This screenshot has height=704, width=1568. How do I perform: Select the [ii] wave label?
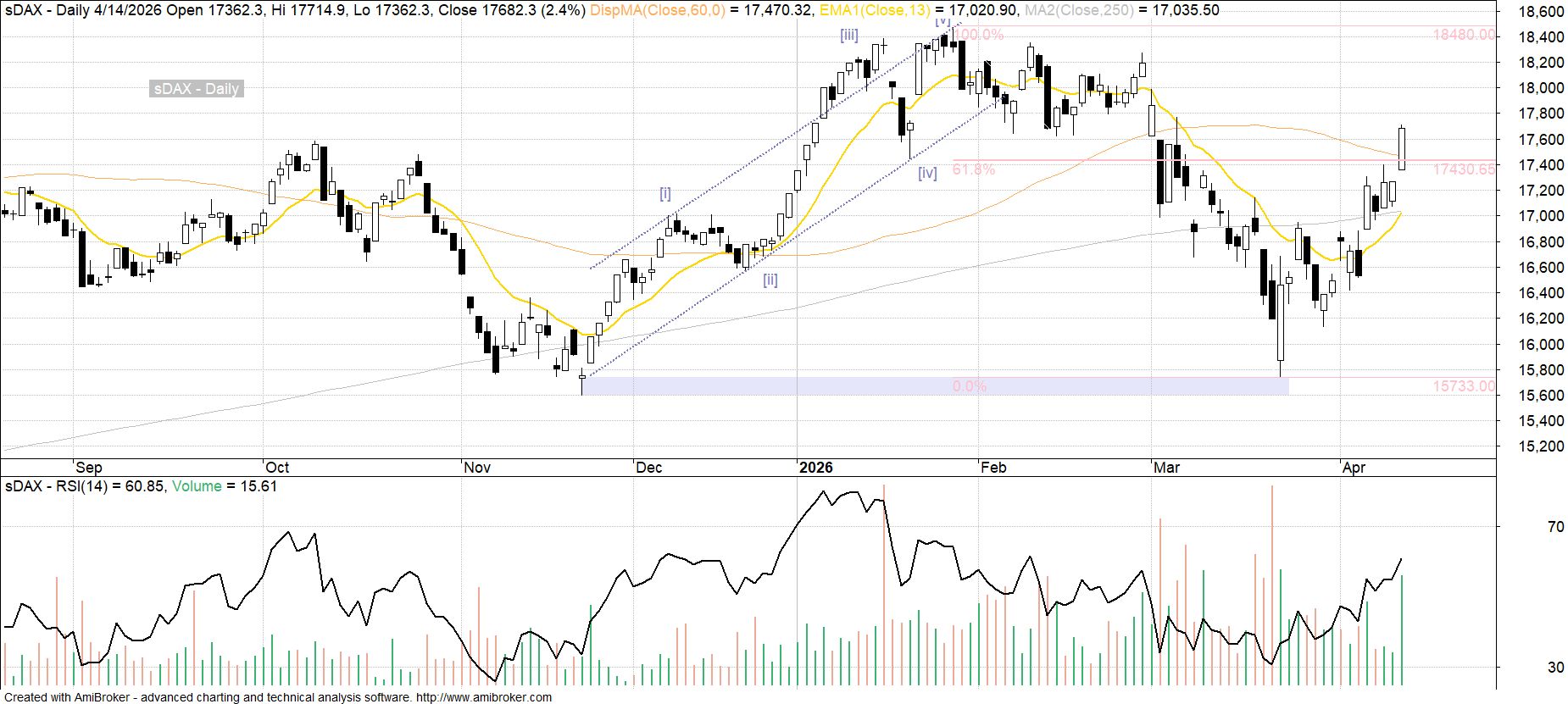770,280
